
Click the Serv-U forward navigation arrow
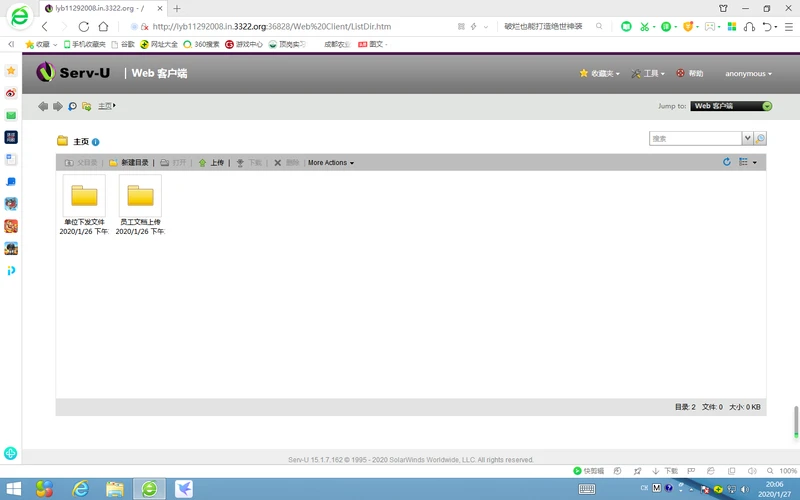pos(58,106)
